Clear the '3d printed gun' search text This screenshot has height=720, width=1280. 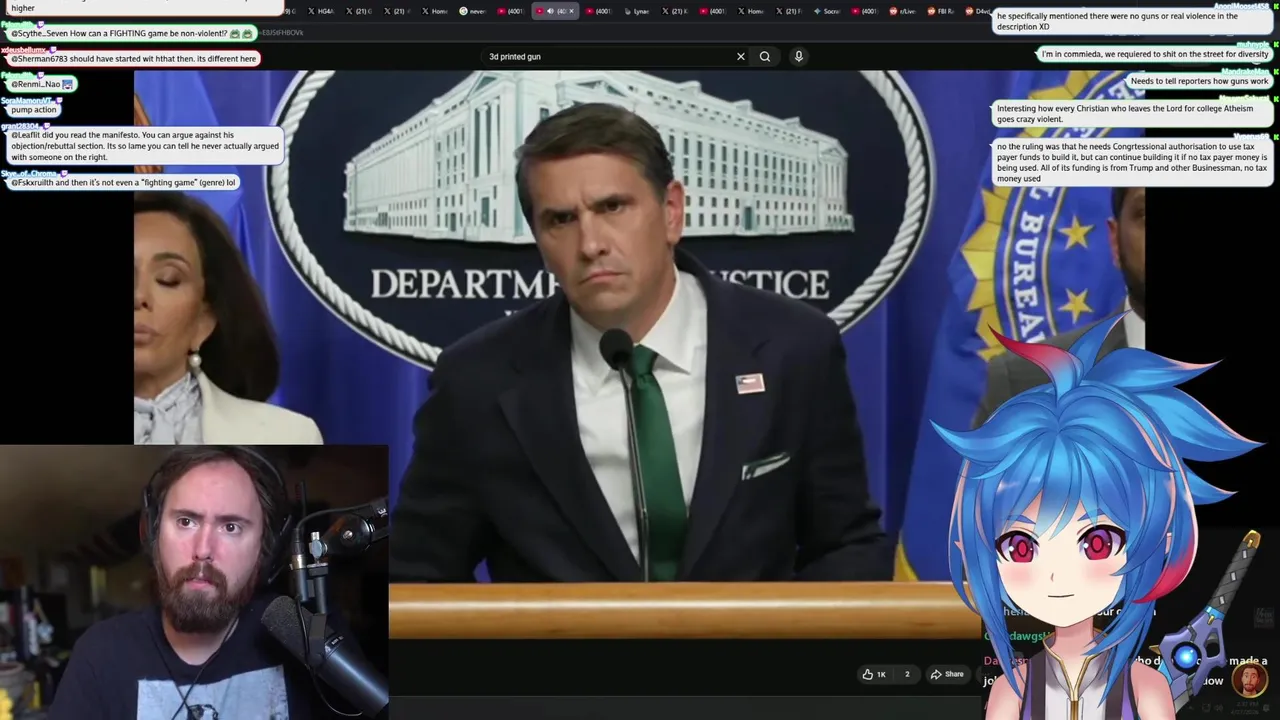pos(741,56)
